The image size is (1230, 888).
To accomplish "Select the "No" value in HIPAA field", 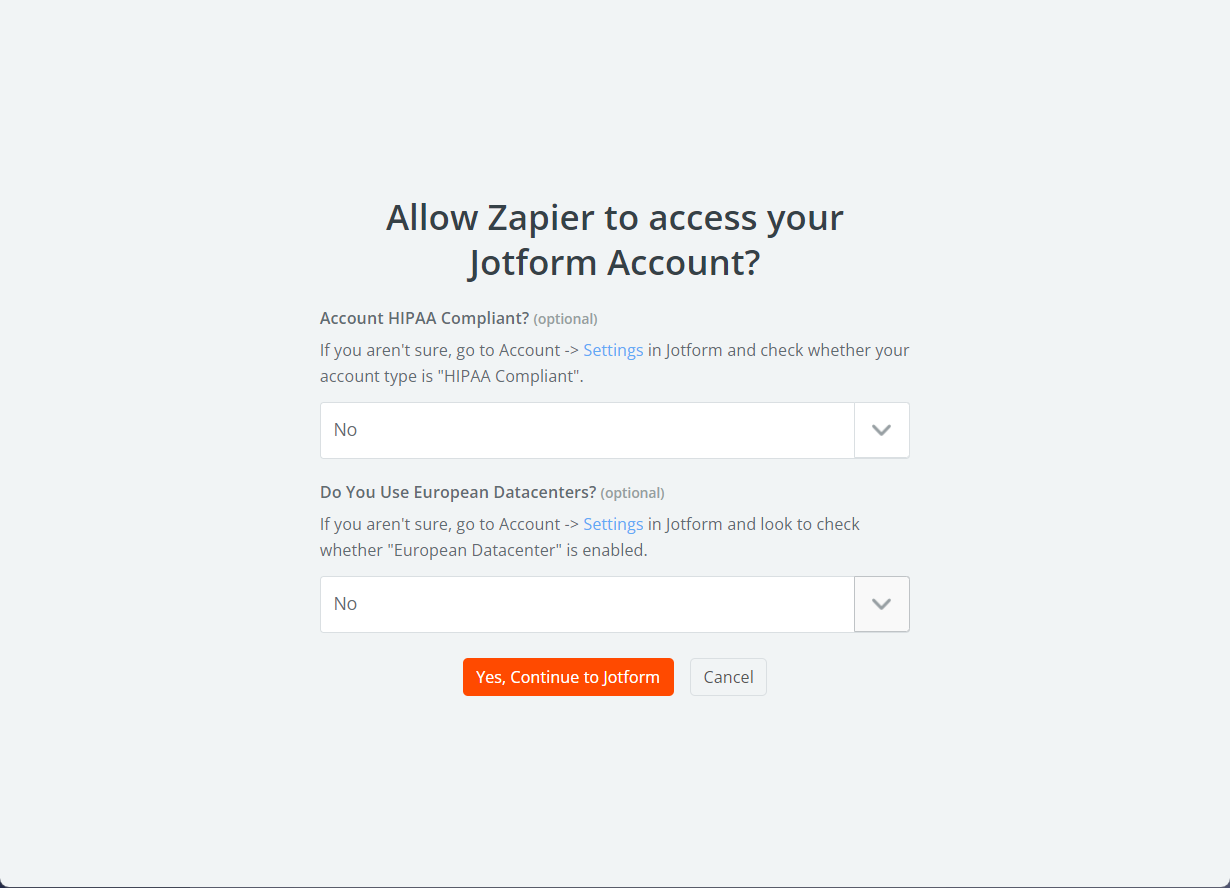I will tap(346, 430).
